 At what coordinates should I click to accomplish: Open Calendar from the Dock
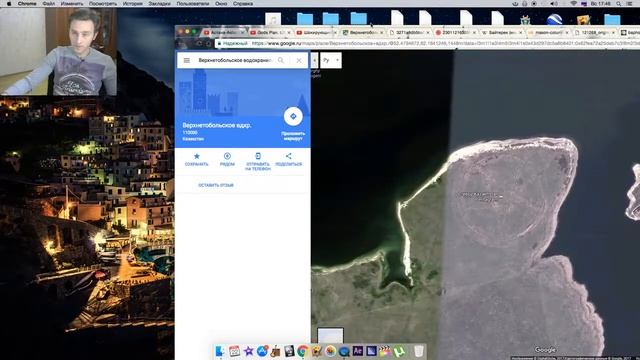[x=234, y=351]
